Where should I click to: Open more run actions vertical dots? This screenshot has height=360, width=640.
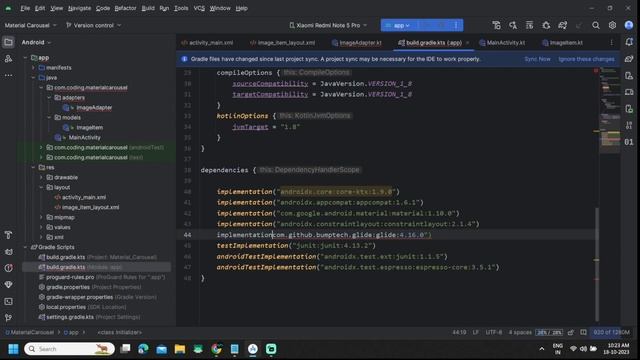[x=456, y=25]
